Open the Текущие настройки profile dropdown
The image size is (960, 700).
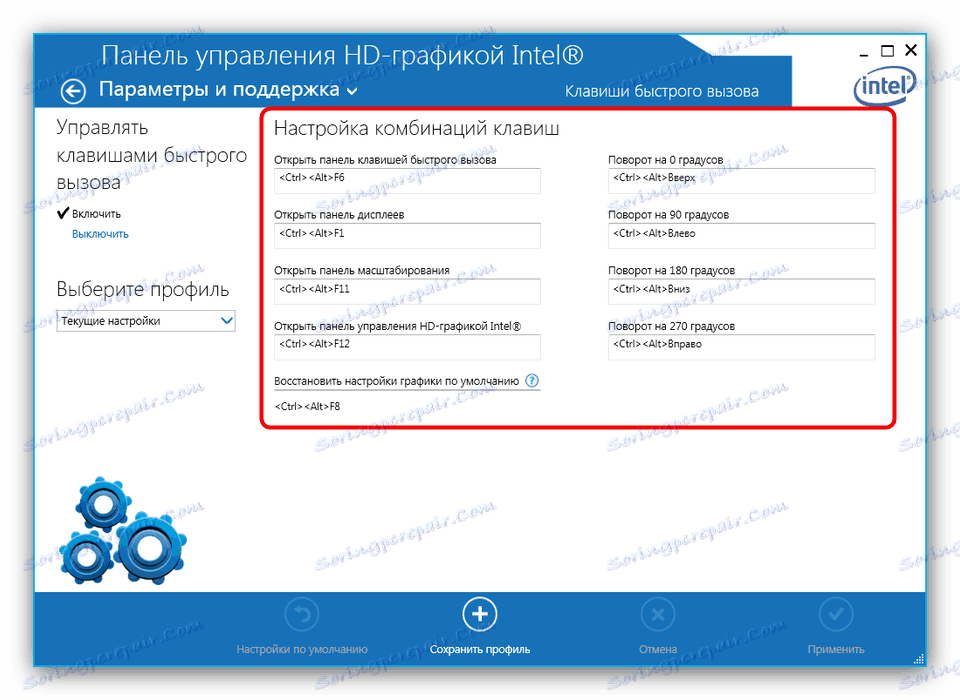[146, 321]
